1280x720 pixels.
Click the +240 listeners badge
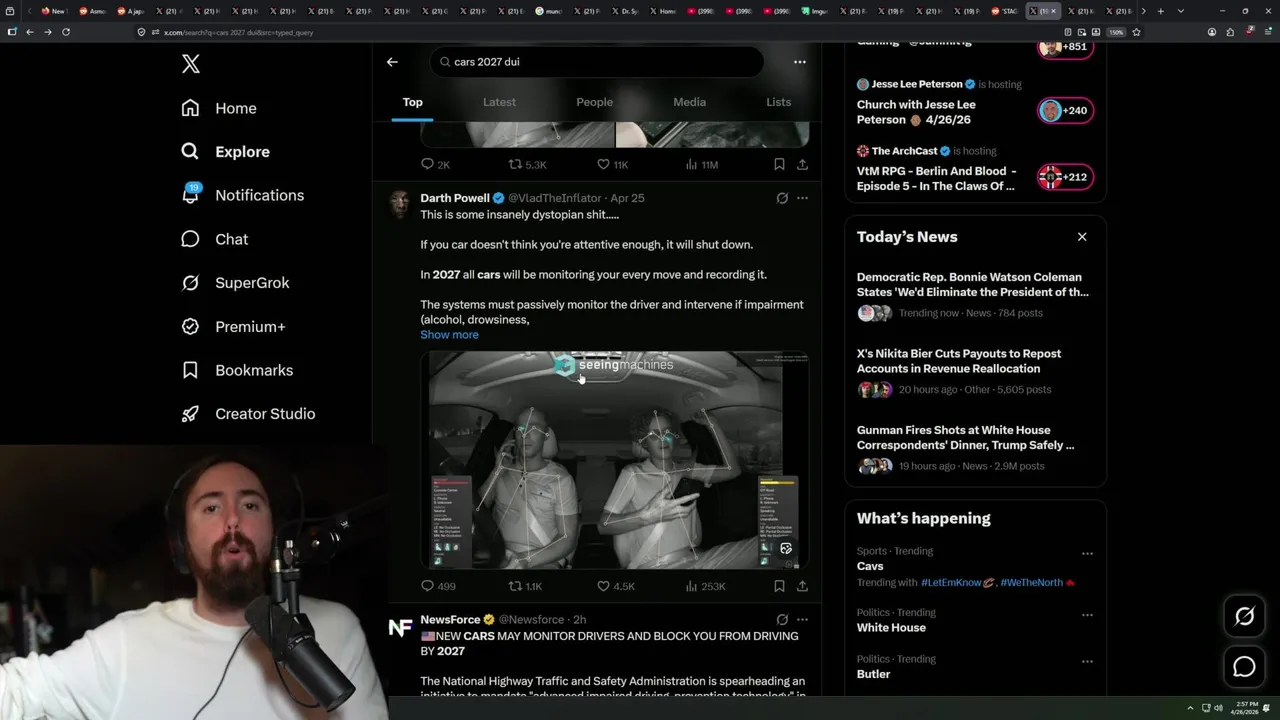(x=1065, y=111)
